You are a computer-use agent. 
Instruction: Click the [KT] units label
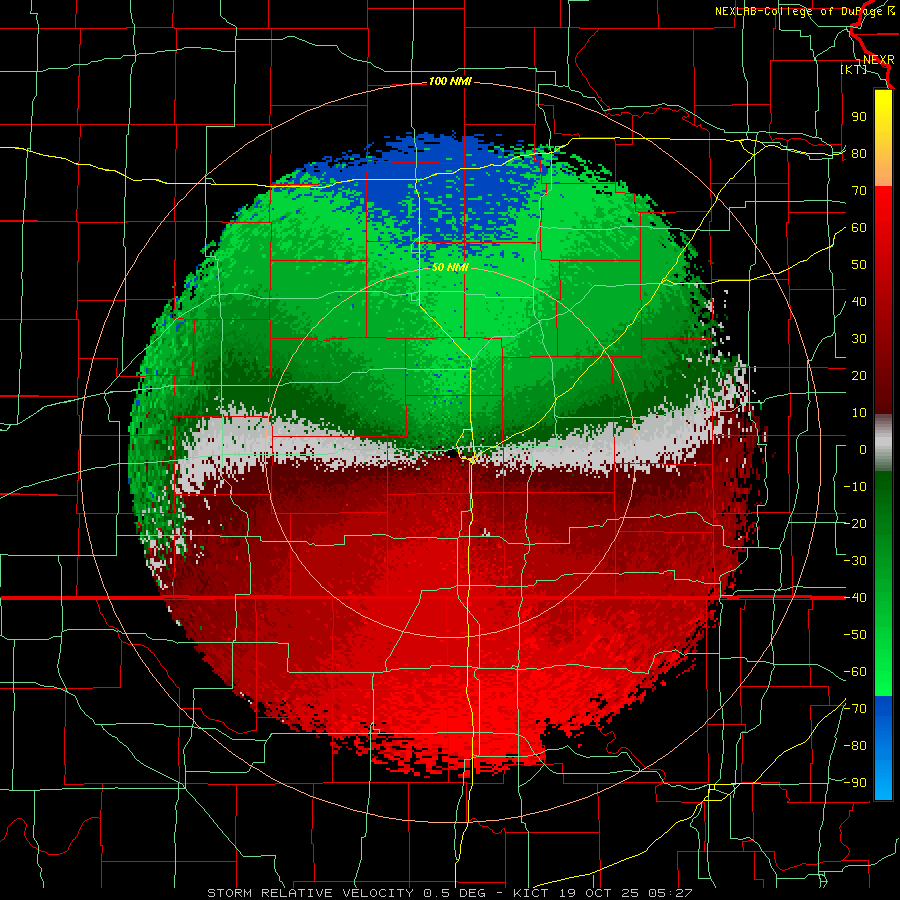(x=853, y=69)
